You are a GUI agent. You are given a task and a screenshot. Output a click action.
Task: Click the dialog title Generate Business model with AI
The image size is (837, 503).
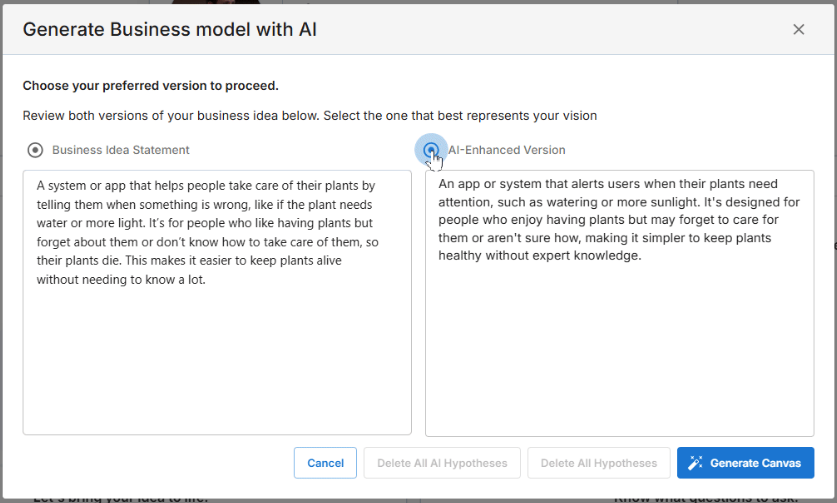(170, 29)
